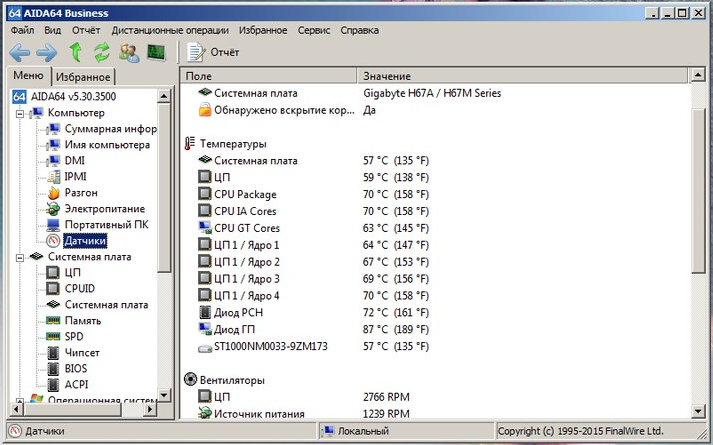Click the Локальный status bar entry
This screenshot has width=713, height=445.
(407, 431)
